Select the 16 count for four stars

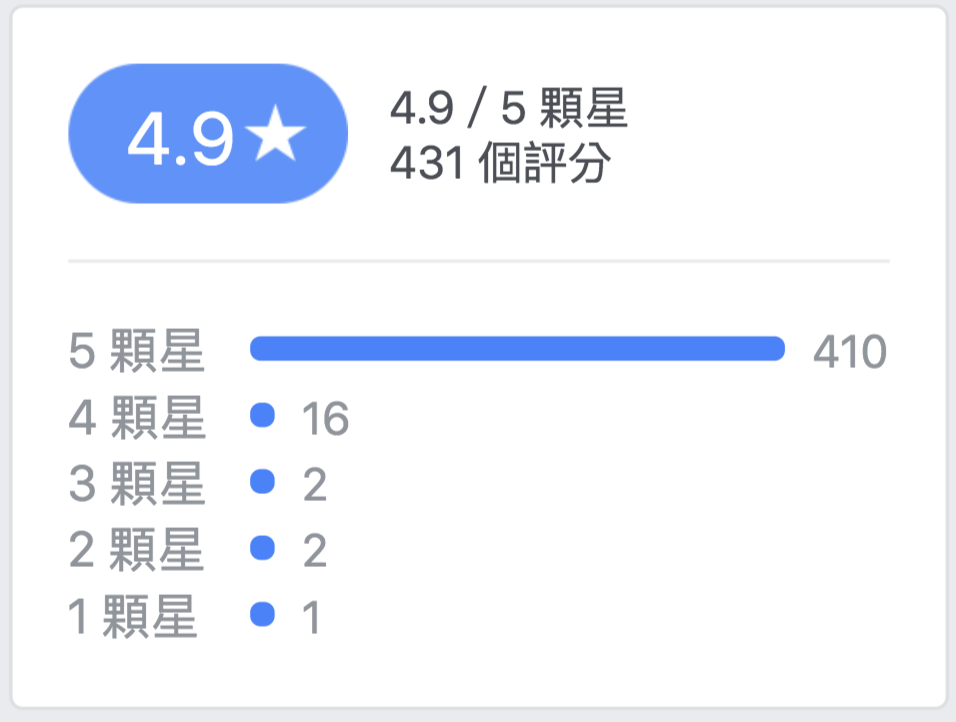pyautogui.click(x=326, y=418)
